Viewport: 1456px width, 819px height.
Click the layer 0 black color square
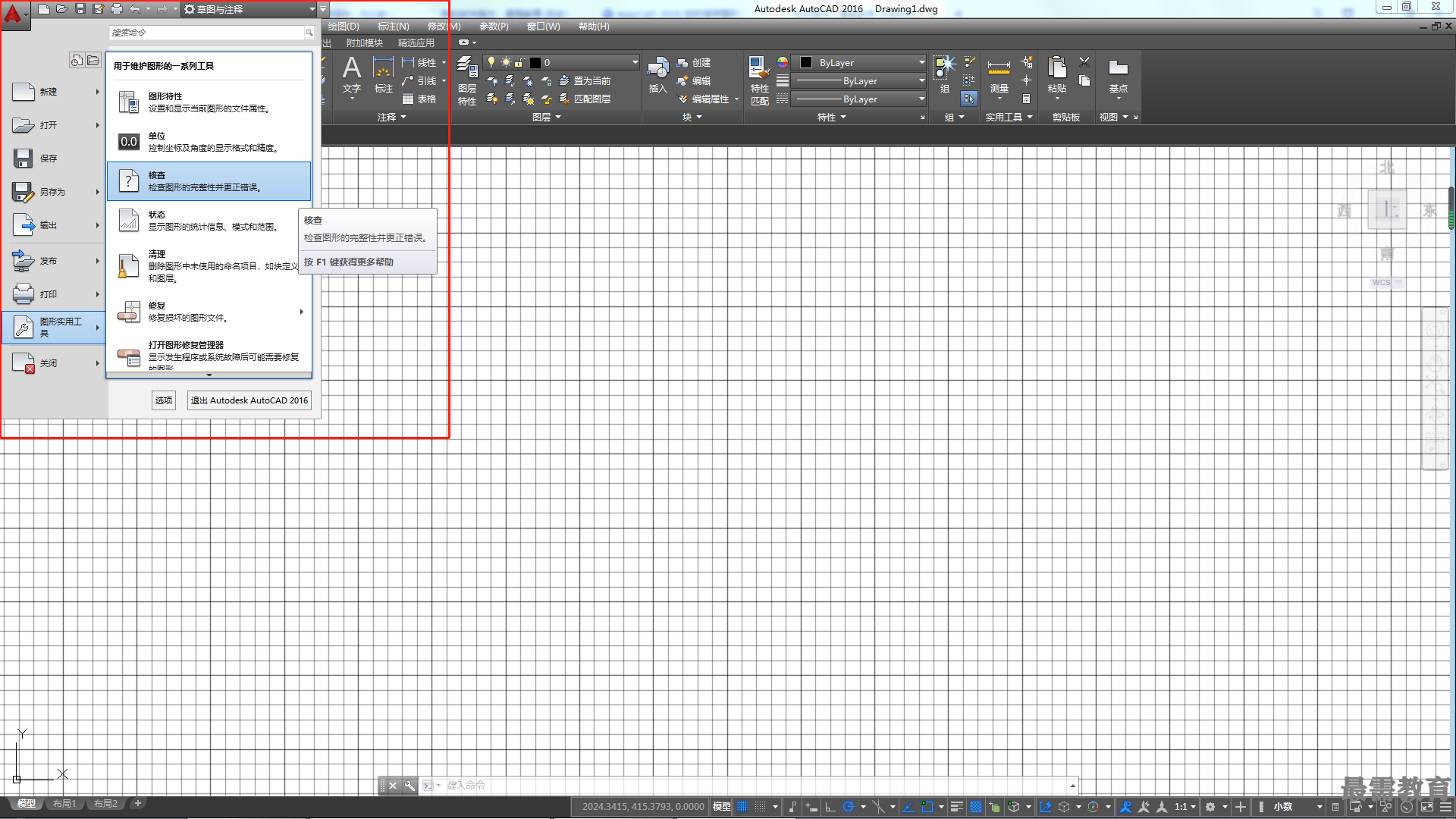(535, 63)
